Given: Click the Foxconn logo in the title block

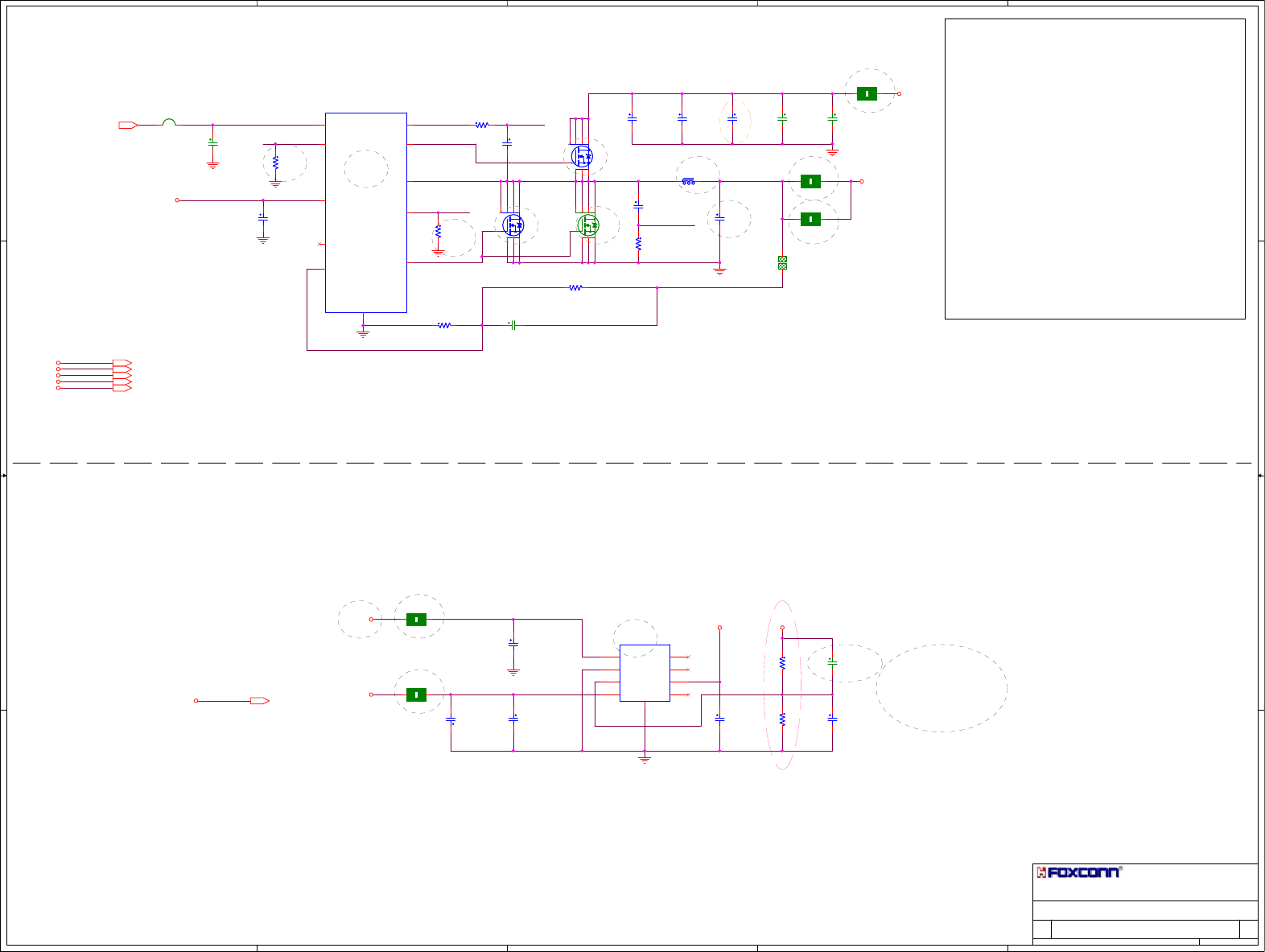Looking at the screenshot, I should pos(1078,872).
